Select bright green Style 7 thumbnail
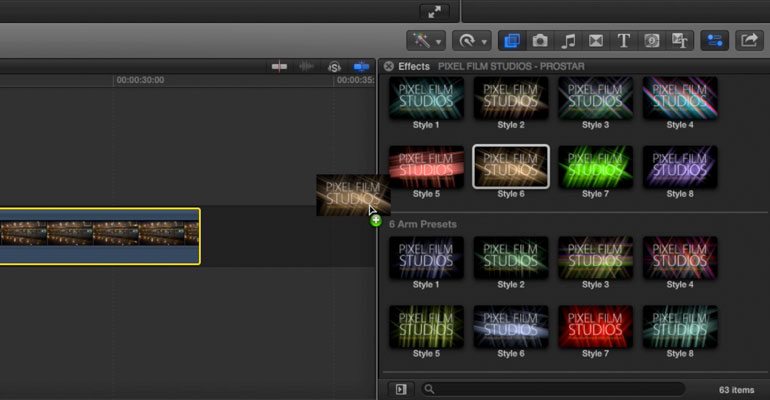770x400 pixels. [x=595, y=167]
